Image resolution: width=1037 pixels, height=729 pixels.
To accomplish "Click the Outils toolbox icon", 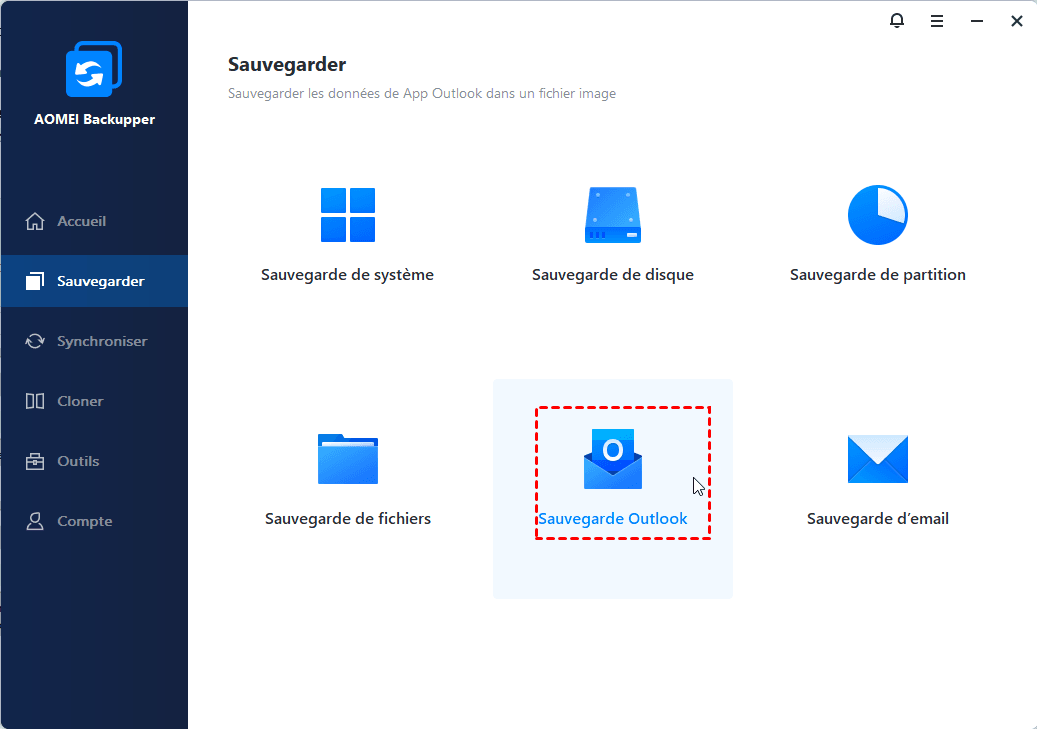I will click(x=35, y=461).
